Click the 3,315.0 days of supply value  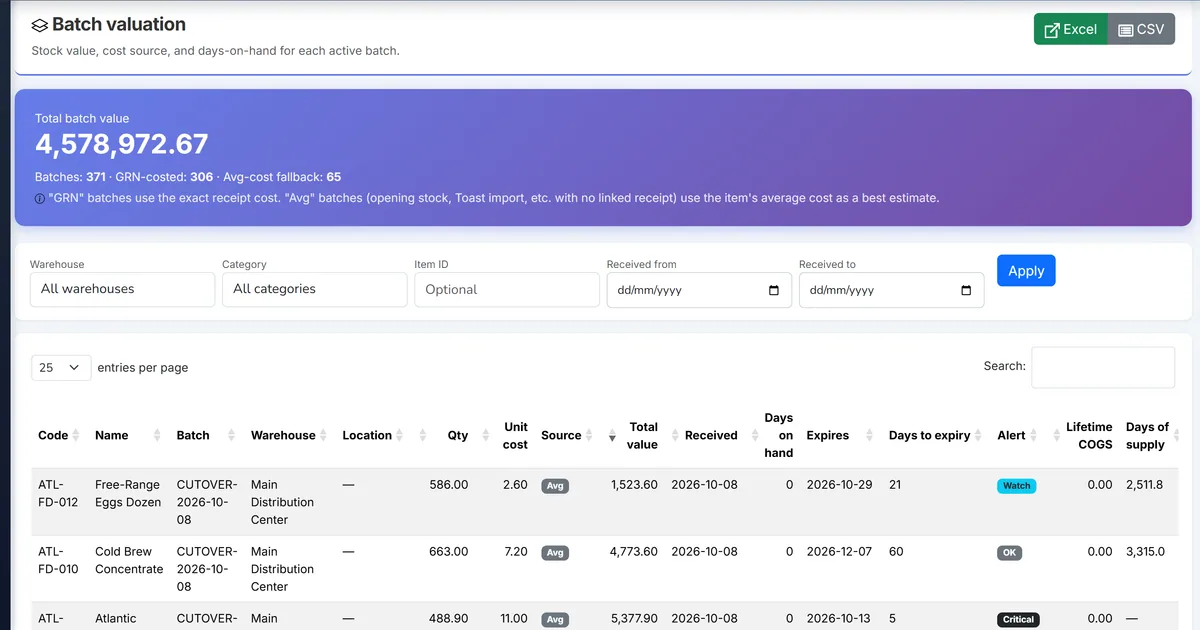coord(1144,551)
